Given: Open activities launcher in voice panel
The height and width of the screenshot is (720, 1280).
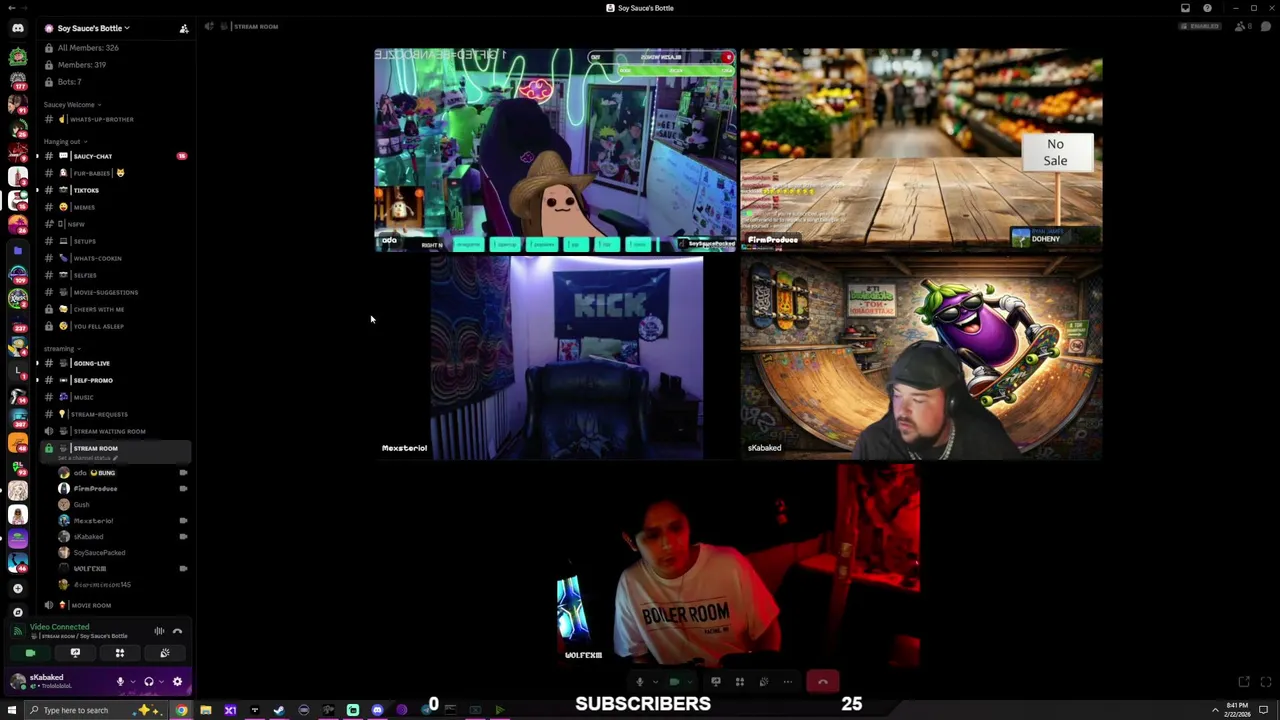Looking at the screenshot, I should [120, 653].
